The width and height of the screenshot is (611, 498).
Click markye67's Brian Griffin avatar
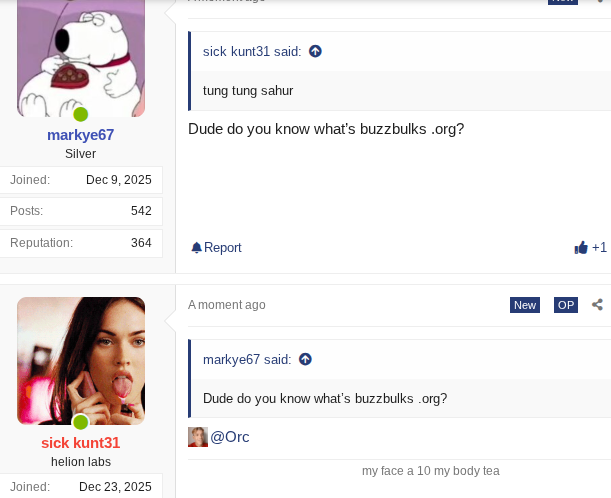click(x=81, y=60)
